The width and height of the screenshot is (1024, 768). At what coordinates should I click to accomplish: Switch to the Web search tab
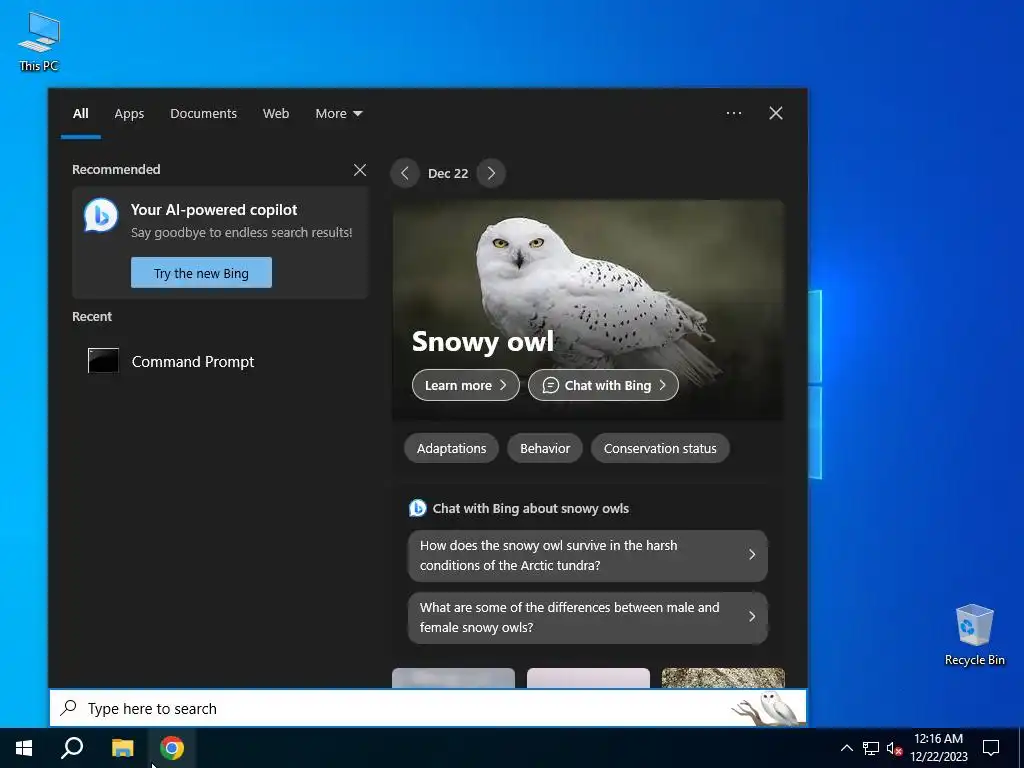pyautogui.click(x=276, y=114)
